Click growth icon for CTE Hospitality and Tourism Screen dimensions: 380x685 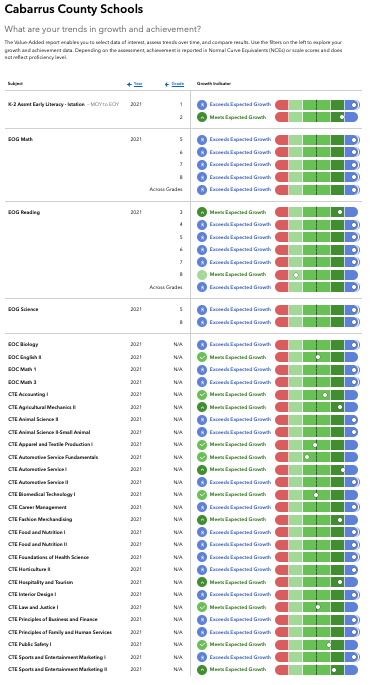[x=202, y=582]
